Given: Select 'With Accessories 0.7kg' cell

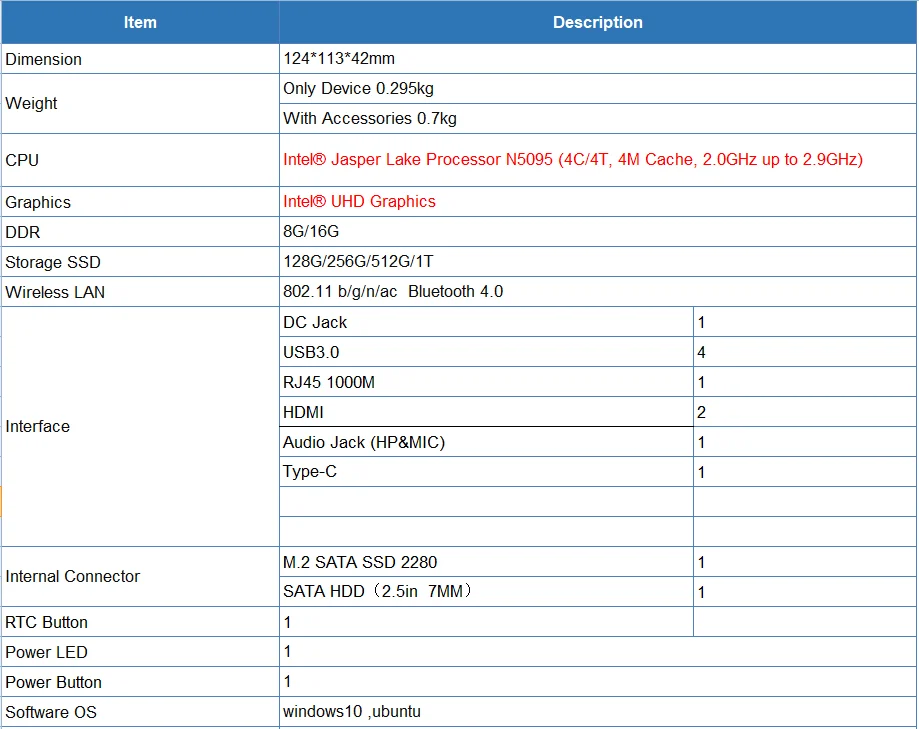Looking at the screenshot, I should tap(598, 118).
